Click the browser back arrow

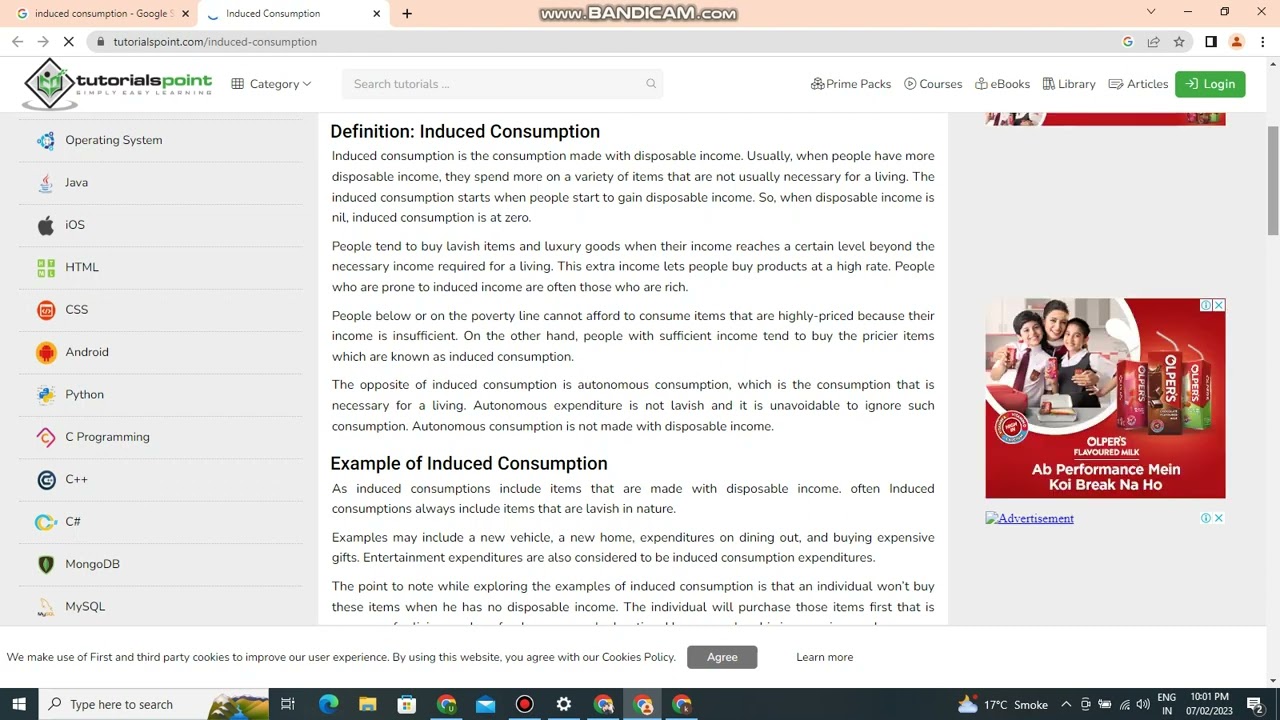(17, 41)
